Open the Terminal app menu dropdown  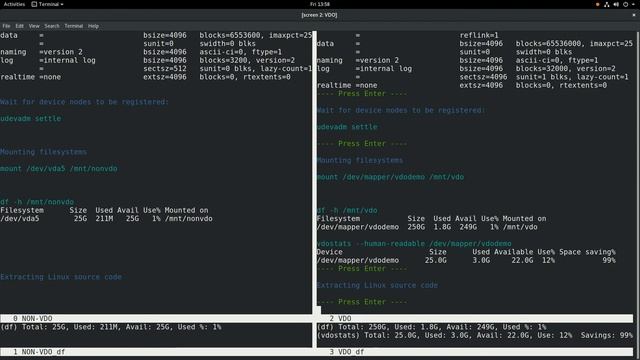[48, 4]
